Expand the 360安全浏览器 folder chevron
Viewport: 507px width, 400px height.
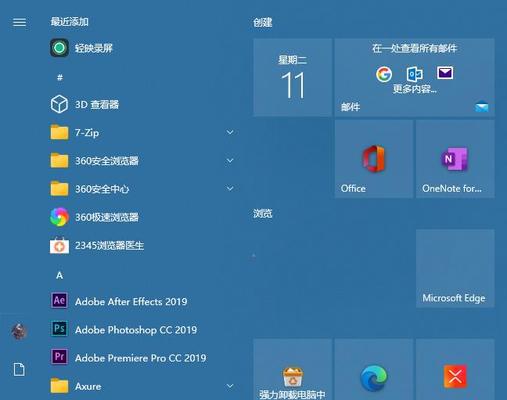[x=230, y=160]
